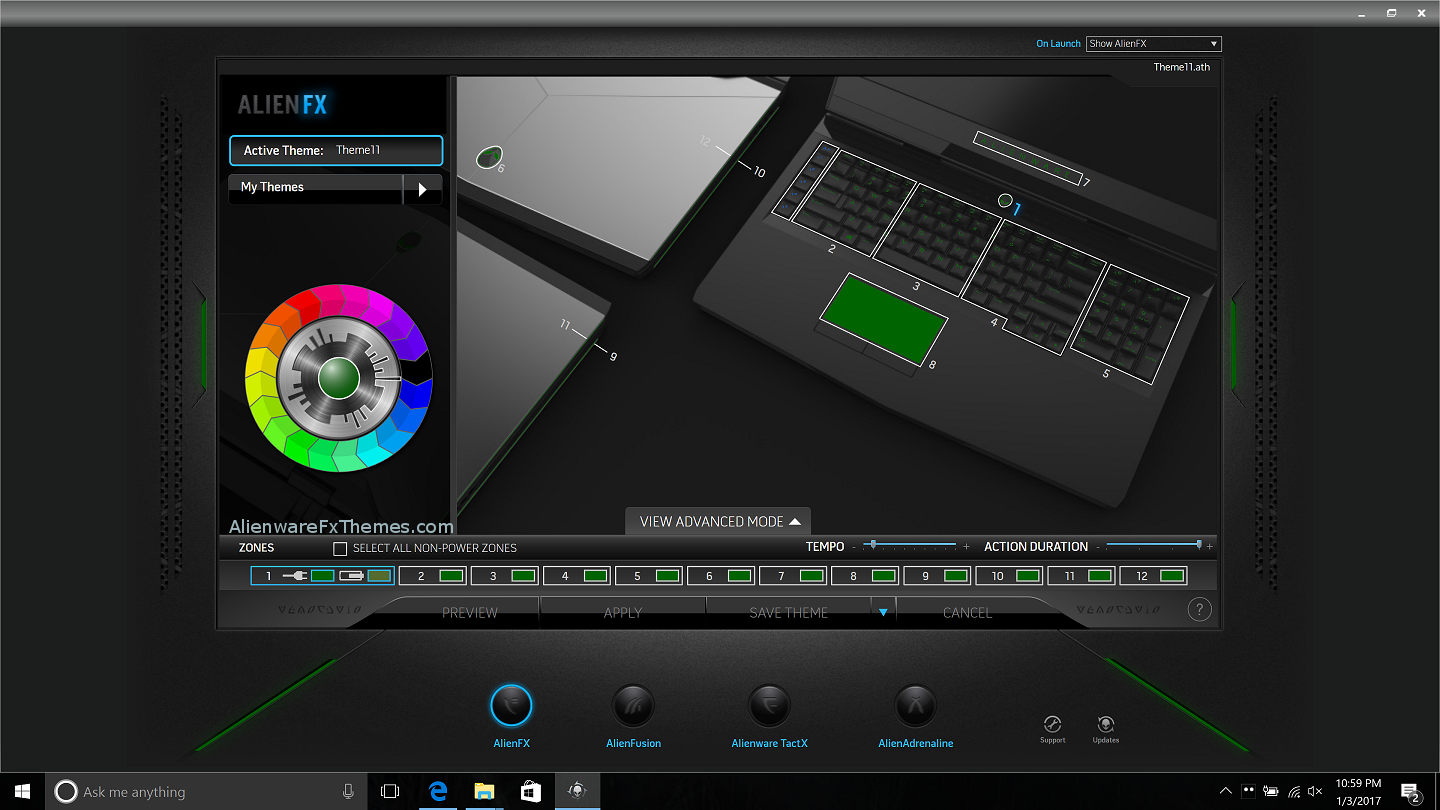Viewport: 1440px width, 810px height.
Task: Click the Action Duration slider handle
Action: tap(1199, 544)
